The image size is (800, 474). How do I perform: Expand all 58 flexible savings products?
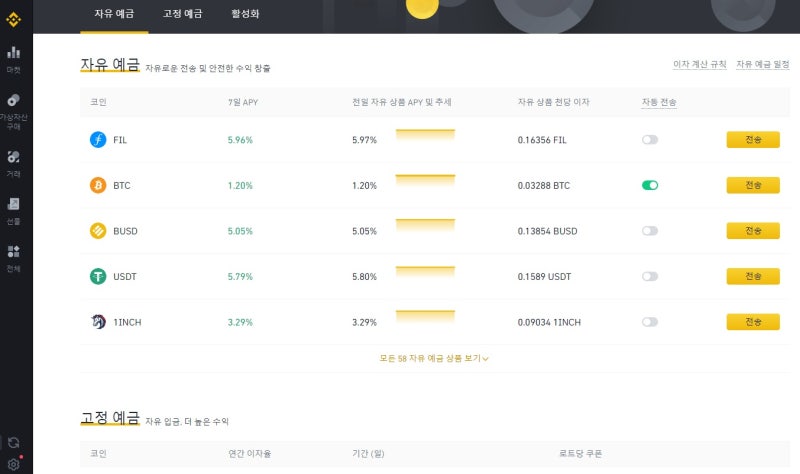[434, 358]
